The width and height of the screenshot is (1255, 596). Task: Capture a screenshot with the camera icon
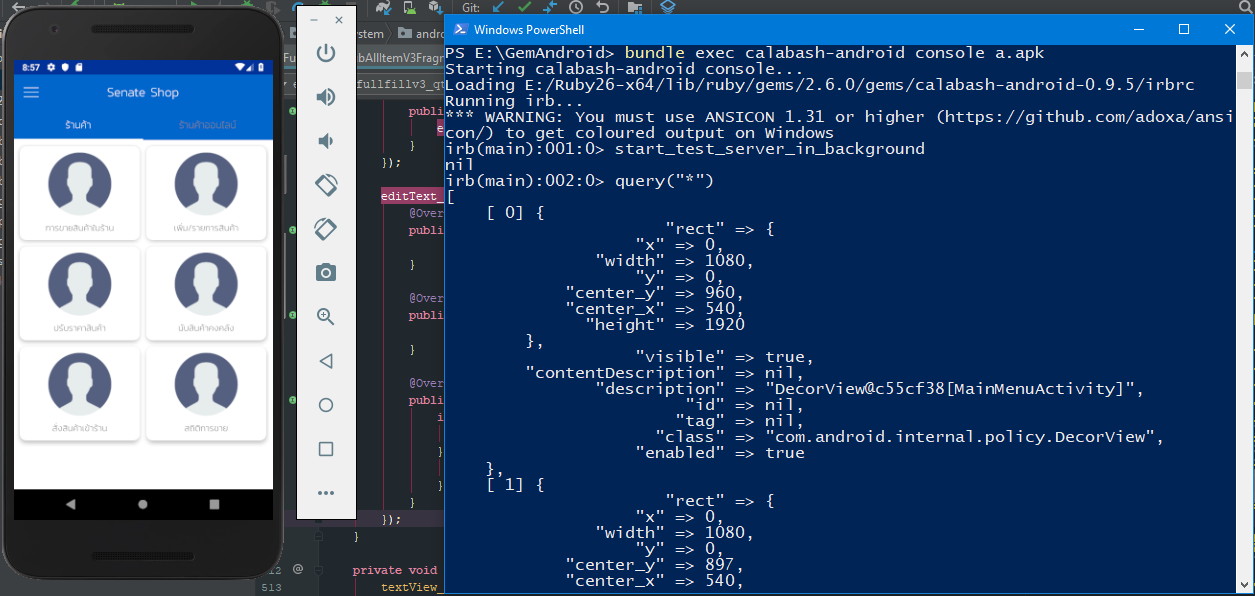coord(325,271)
